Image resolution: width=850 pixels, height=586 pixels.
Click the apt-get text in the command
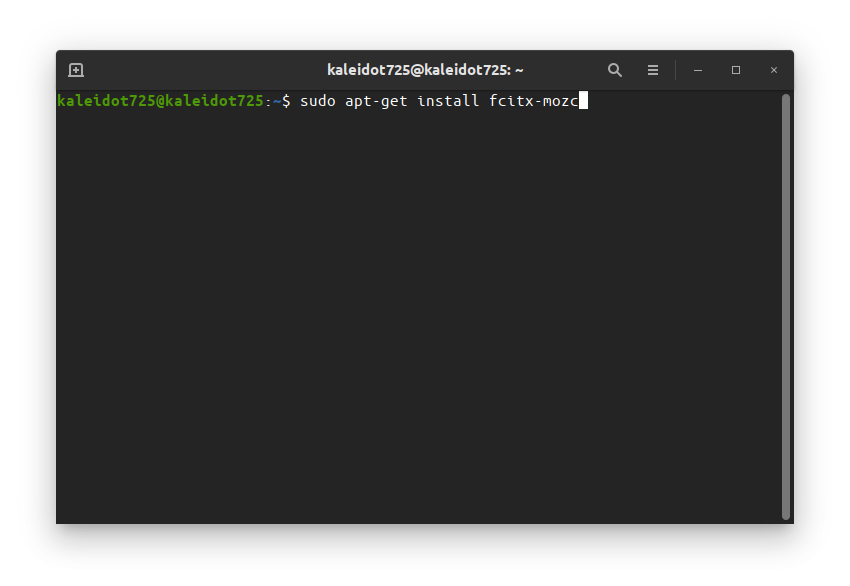[376, 101]
